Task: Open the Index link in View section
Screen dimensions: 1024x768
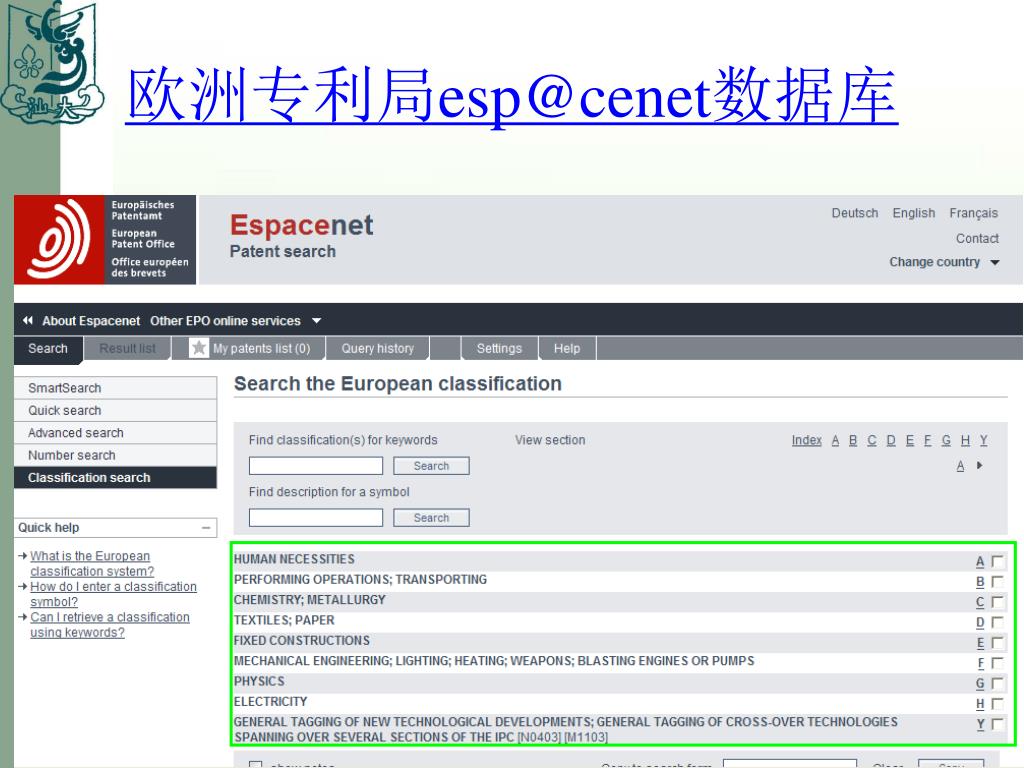Action: click(x=807, y=440)
